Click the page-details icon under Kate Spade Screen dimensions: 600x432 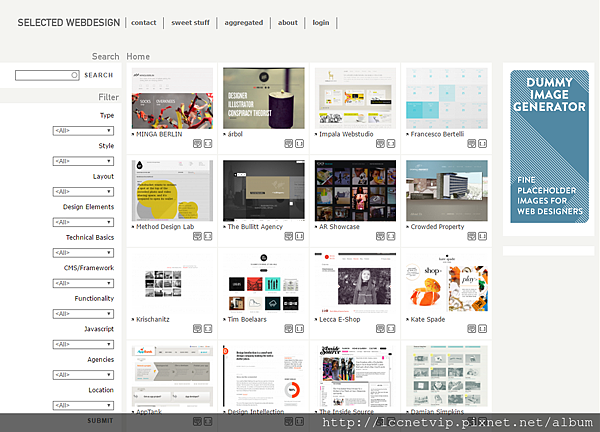pyautogui.click(x=471, y=328)
